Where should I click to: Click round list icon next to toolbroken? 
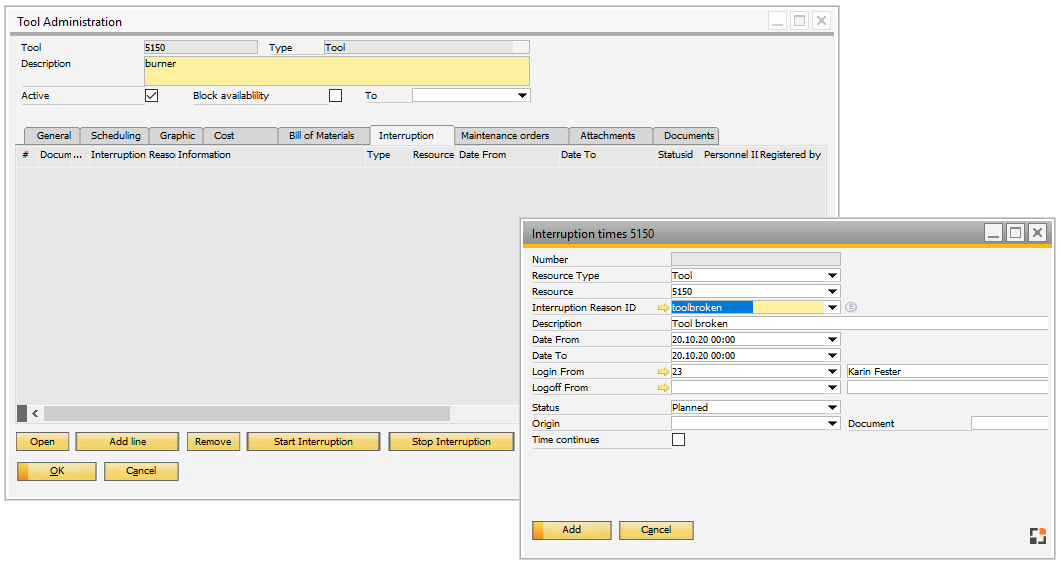[x=851, y=308]
